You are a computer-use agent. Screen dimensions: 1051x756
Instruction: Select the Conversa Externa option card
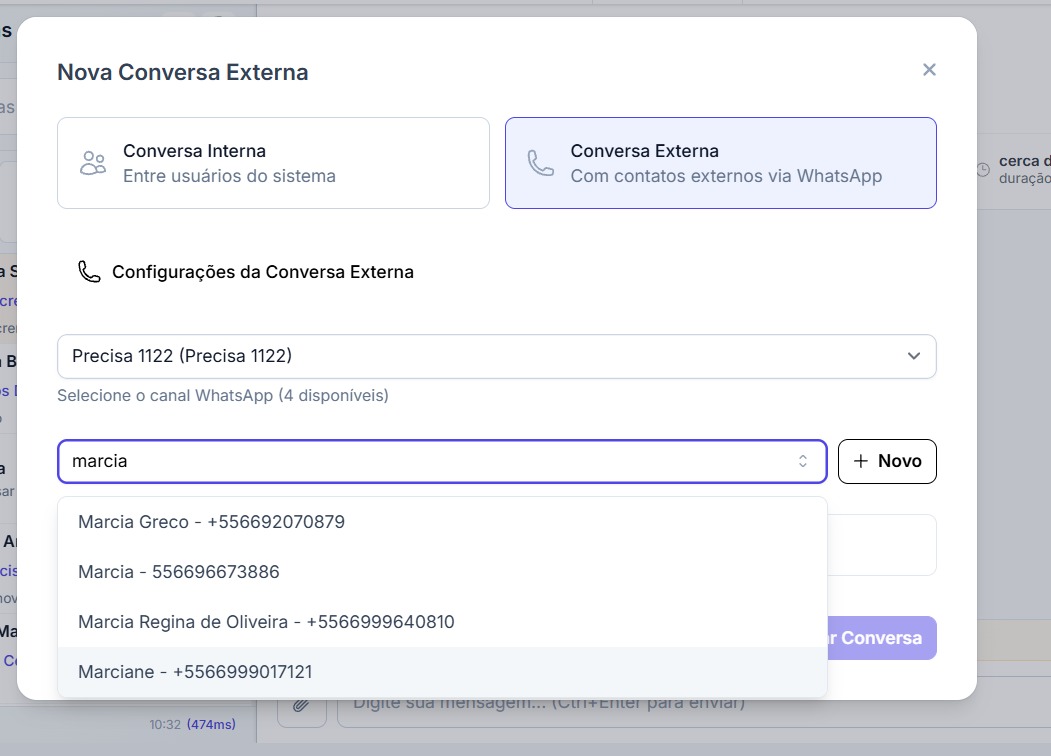click(720, 163)
